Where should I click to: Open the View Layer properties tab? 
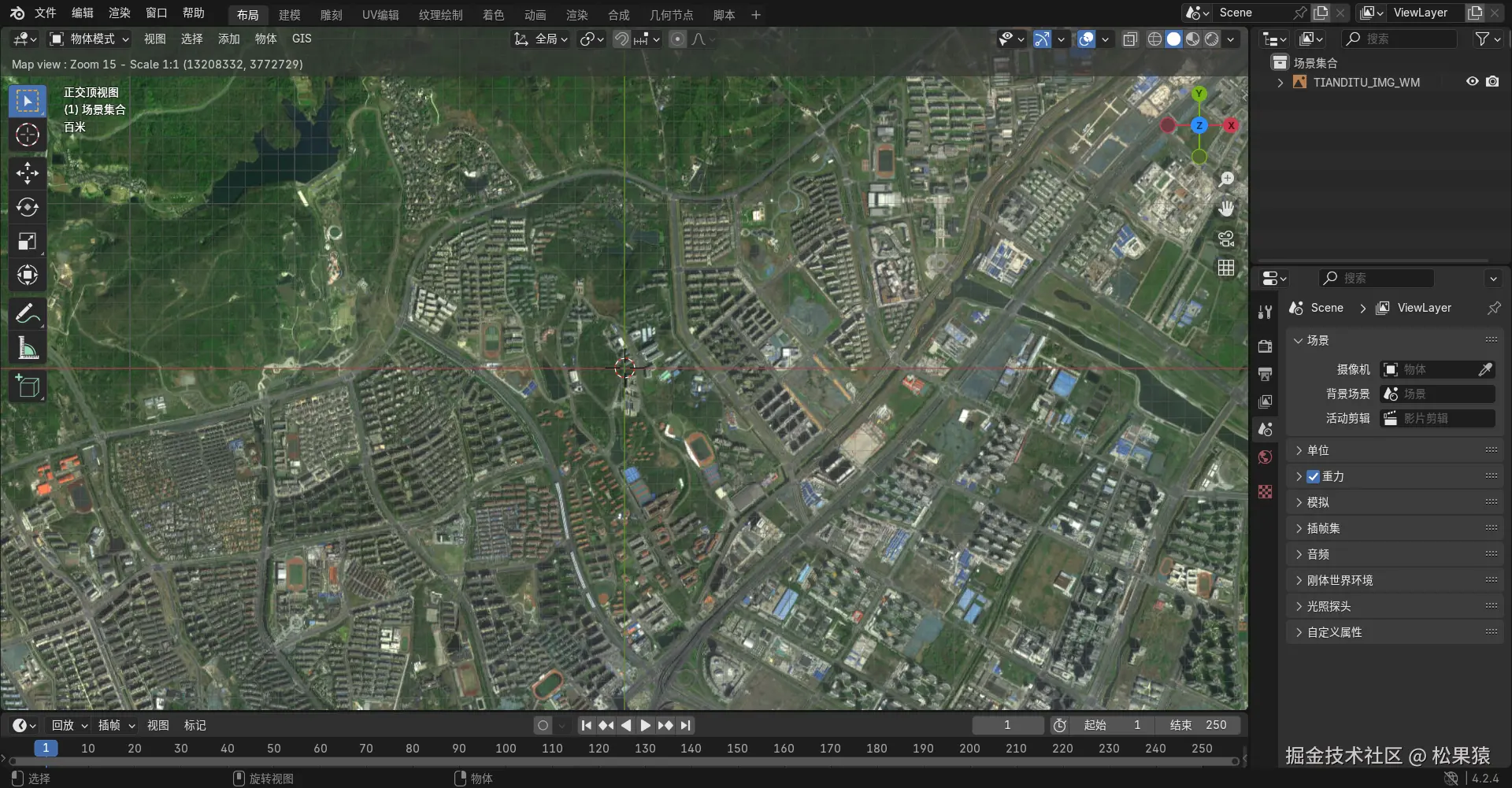(1266, 401)
